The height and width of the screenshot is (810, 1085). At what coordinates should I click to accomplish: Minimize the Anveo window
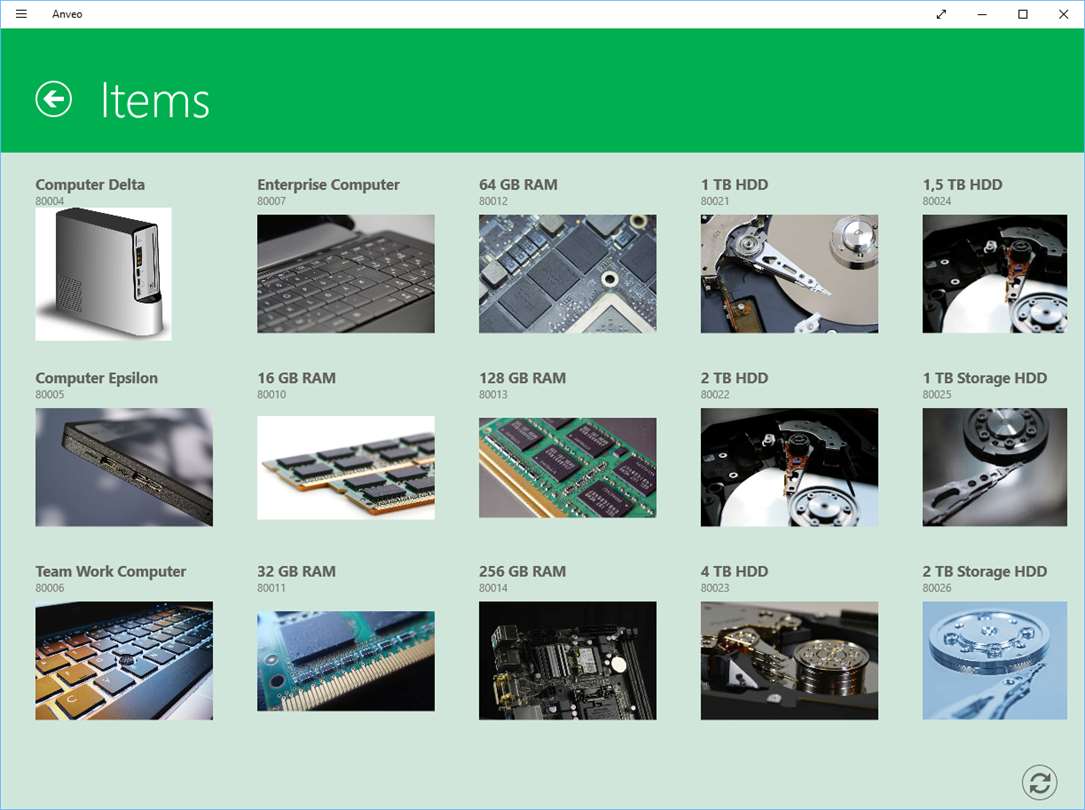click(x=982, y=14)
